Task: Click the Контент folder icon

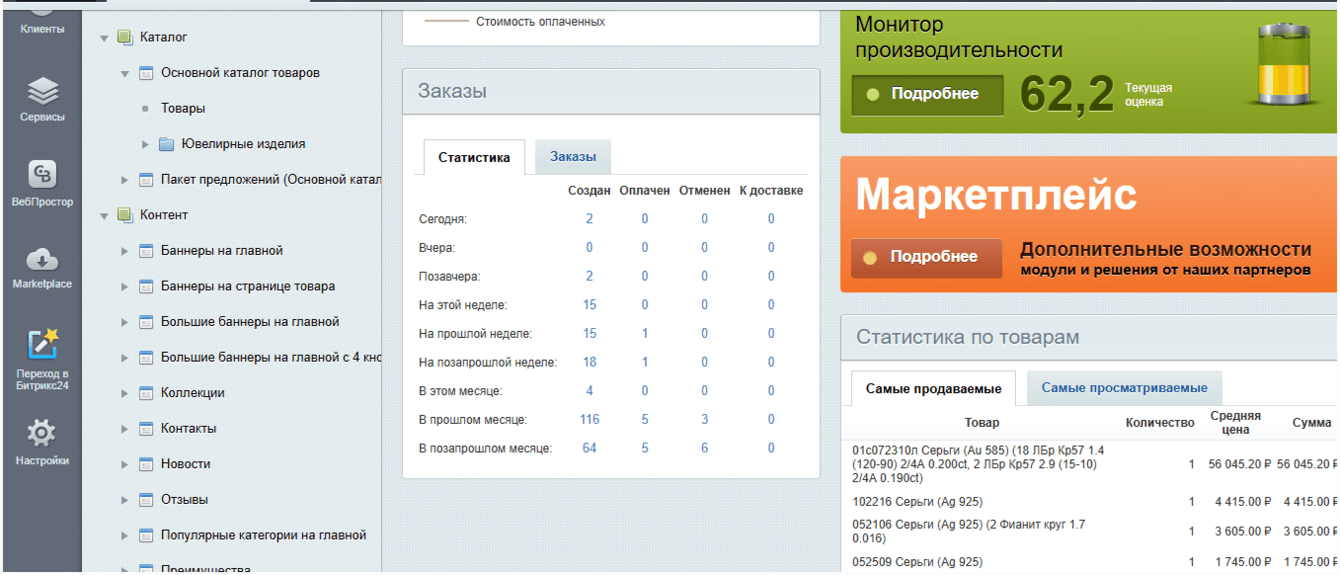Action: (125, 215)
